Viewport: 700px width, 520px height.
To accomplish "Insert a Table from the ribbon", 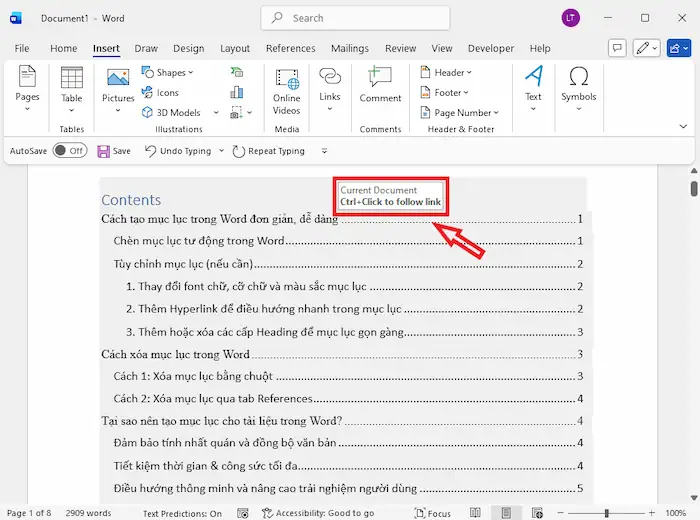I will pos(72,80).
